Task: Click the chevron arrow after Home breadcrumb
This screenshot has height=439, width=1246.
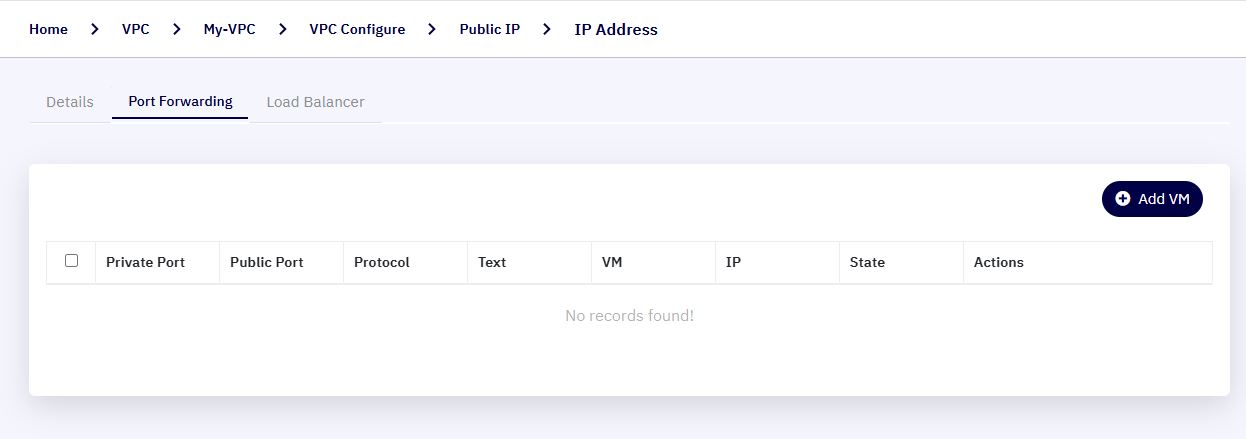Action: pyautogui.click(x=95, y=29)
